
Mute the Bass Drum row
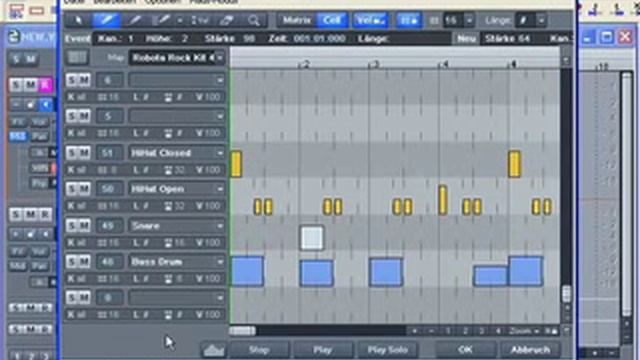(84, 262)
